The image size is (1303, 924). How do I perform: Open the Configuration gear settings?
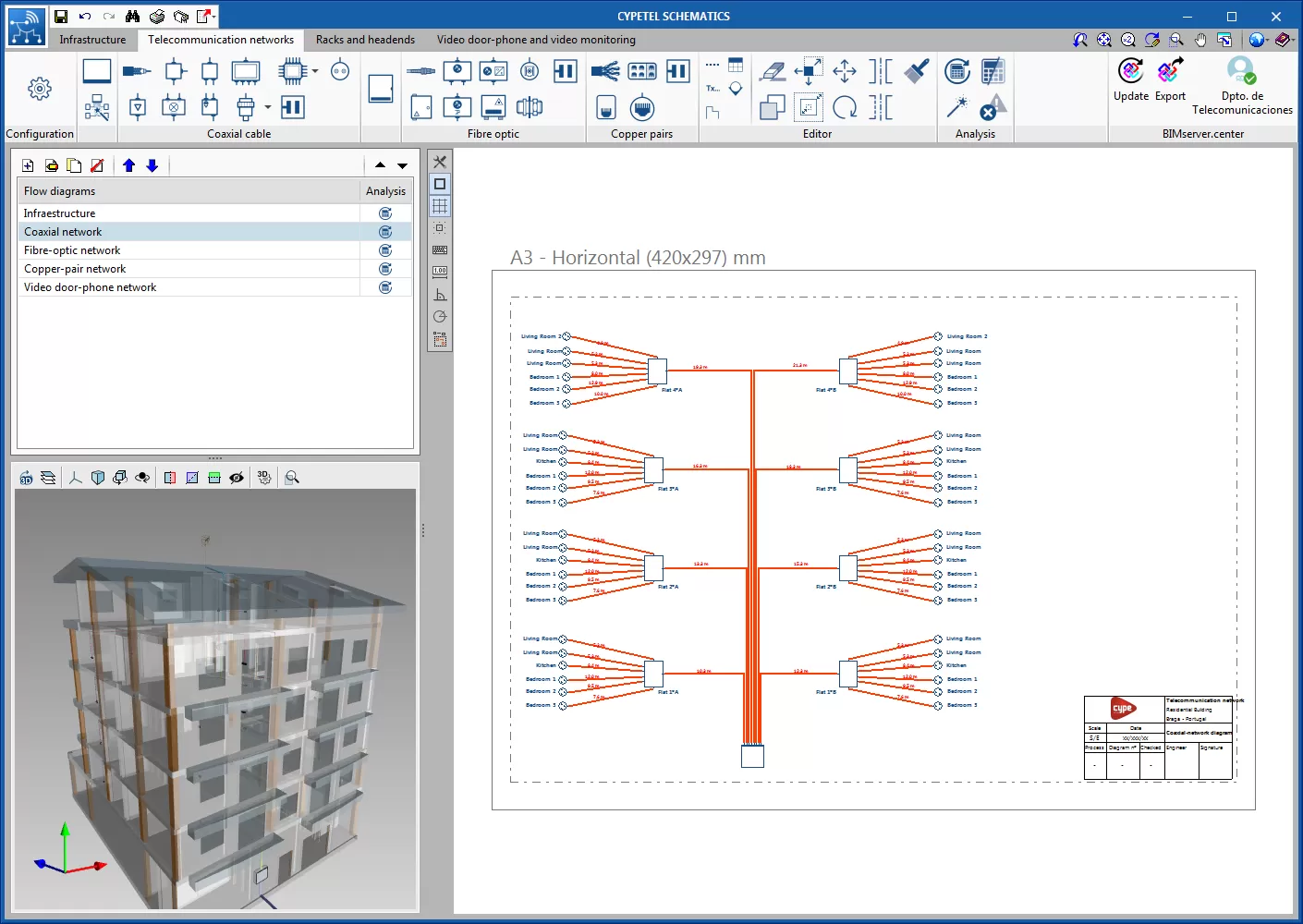pos(39,89)
